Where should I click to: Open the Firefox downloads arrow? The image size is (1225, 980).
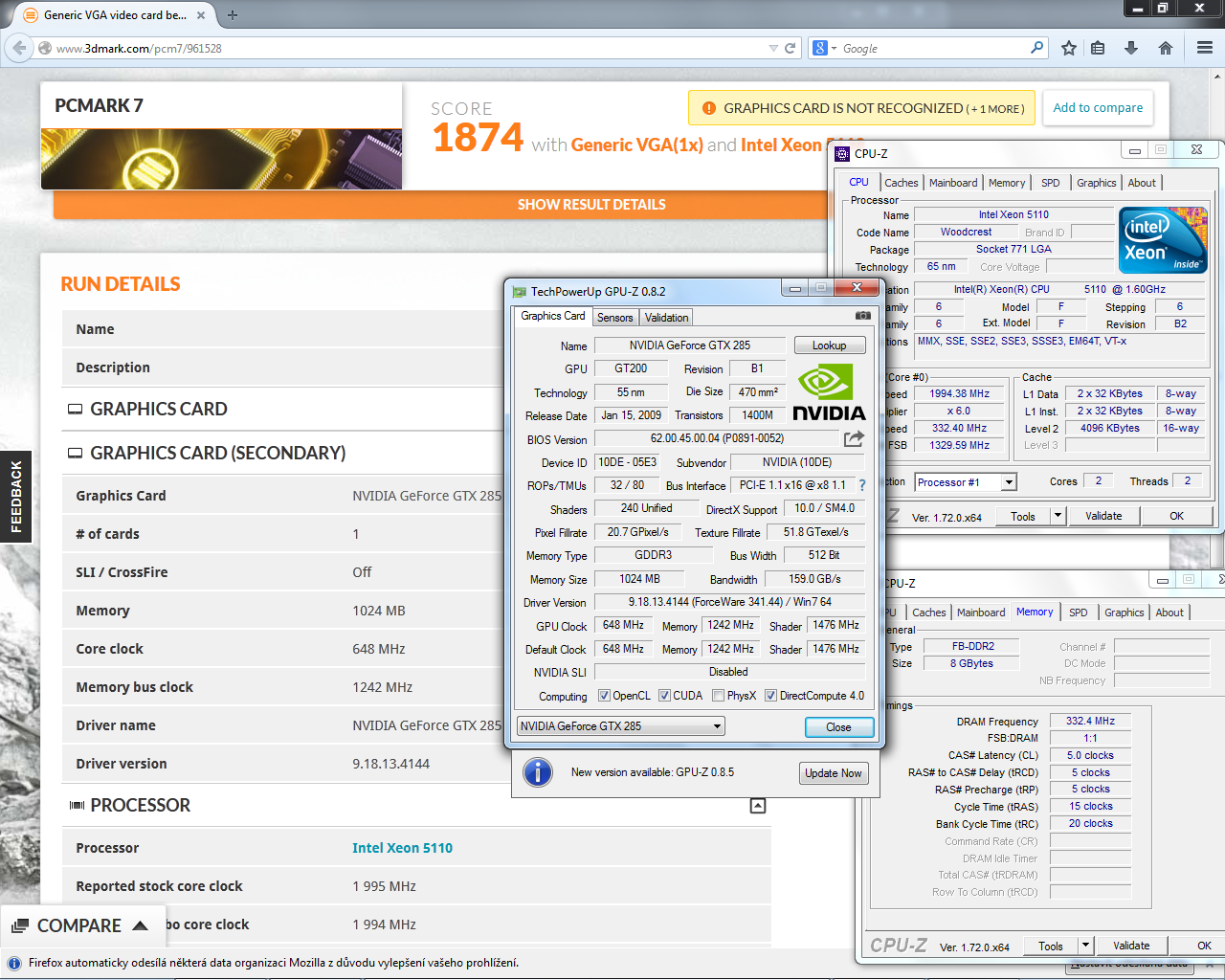click(1131, 48)
